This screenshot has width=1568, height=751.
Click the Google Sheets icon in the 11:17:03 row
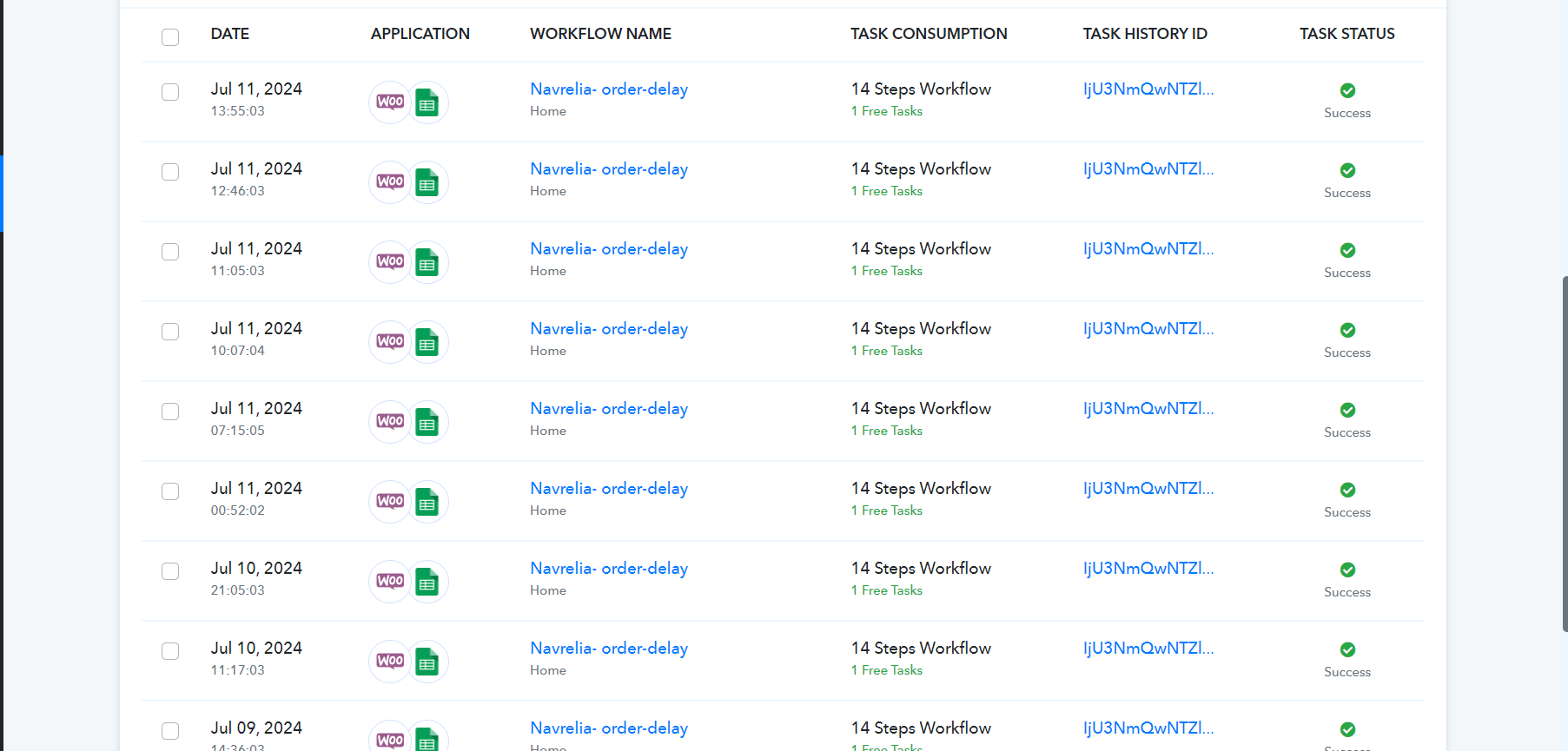[427, 662]
